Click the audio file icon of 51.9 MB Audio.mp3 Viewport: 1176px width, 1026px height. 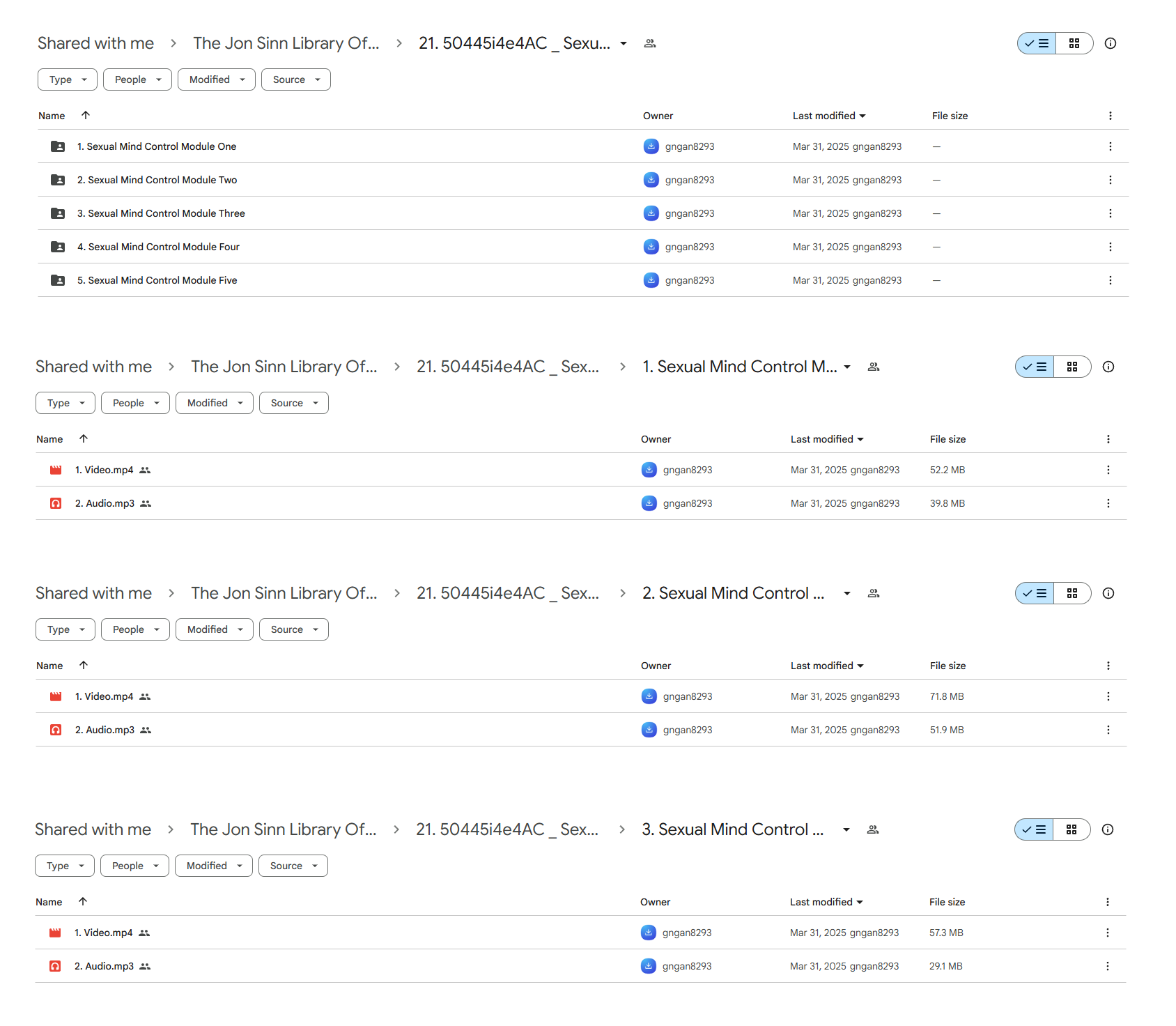56,730
